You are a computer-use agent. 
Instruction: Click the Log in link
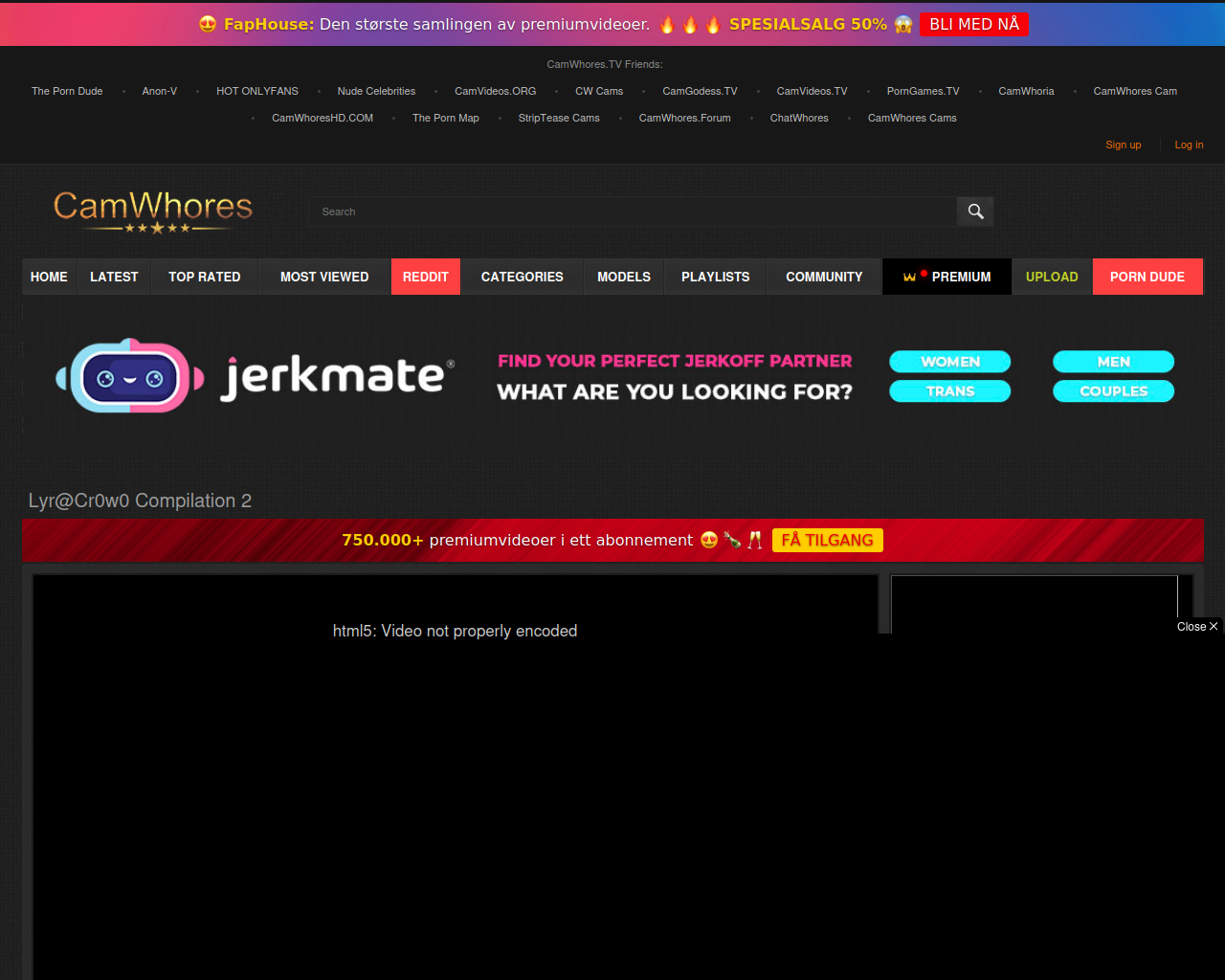(1190, 145)
